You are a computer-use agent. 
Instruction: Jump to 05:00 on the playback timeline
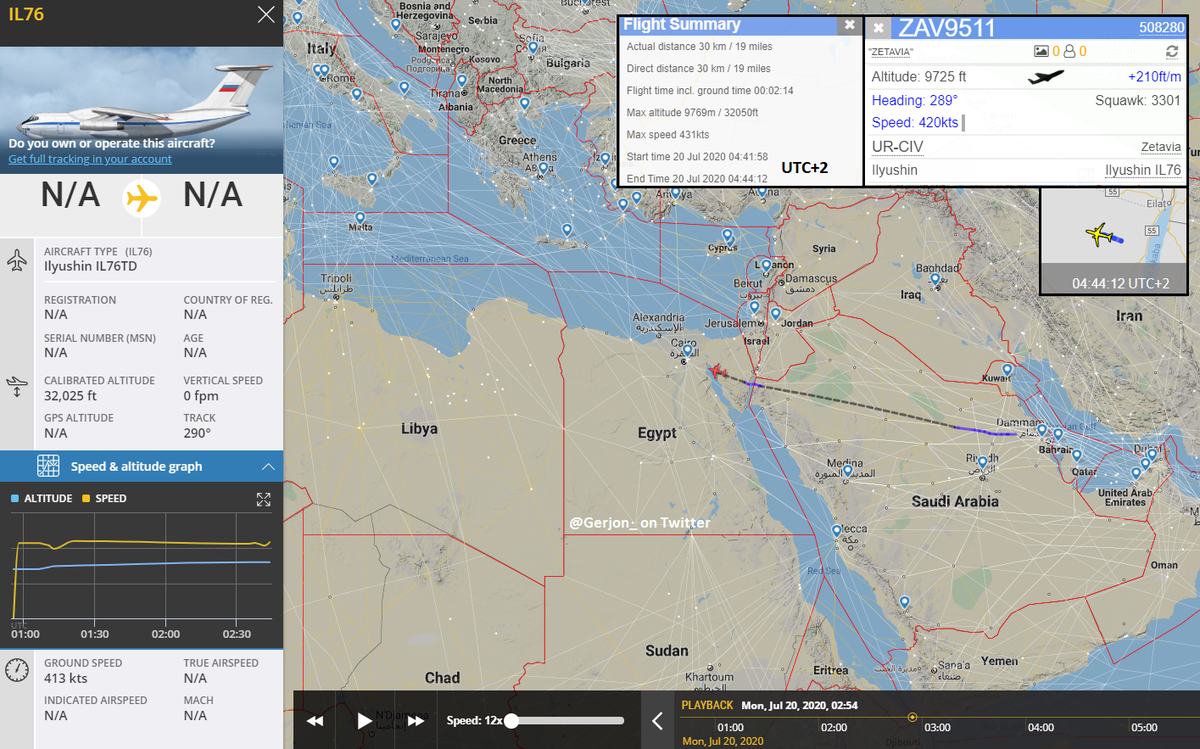[x=1145, y=727]
